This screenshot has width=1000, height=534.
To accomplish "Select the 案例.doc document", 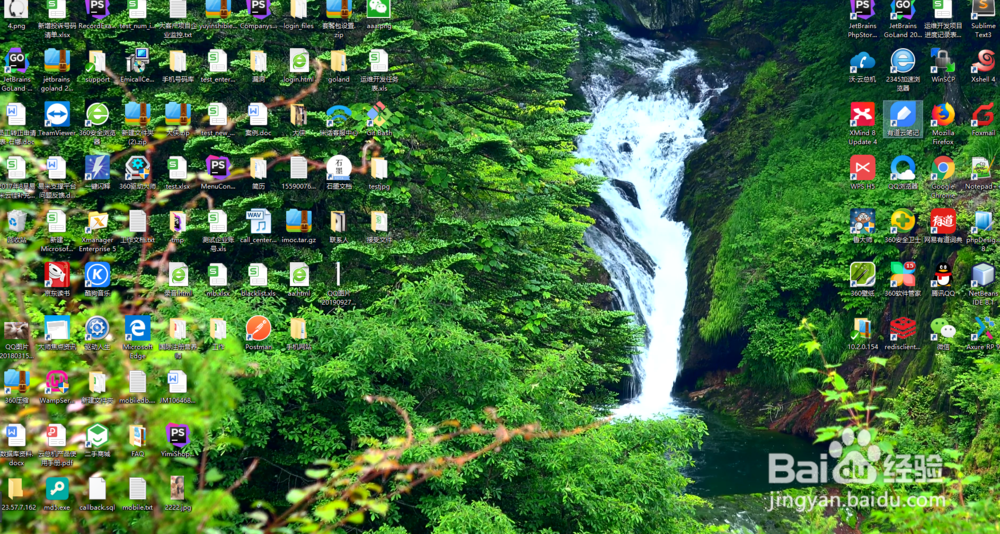I will point(258,114).
